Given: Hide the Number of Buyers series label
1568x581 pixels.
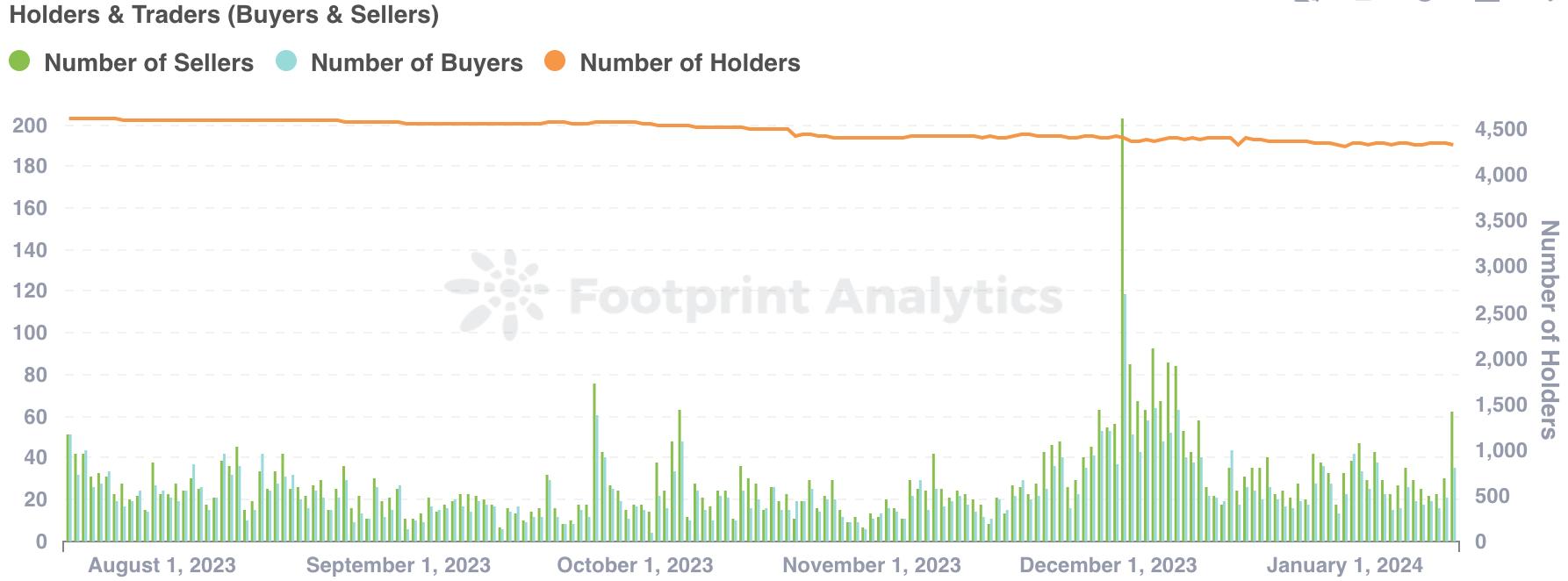Looking at the screenshot, I should coord(416,63).
